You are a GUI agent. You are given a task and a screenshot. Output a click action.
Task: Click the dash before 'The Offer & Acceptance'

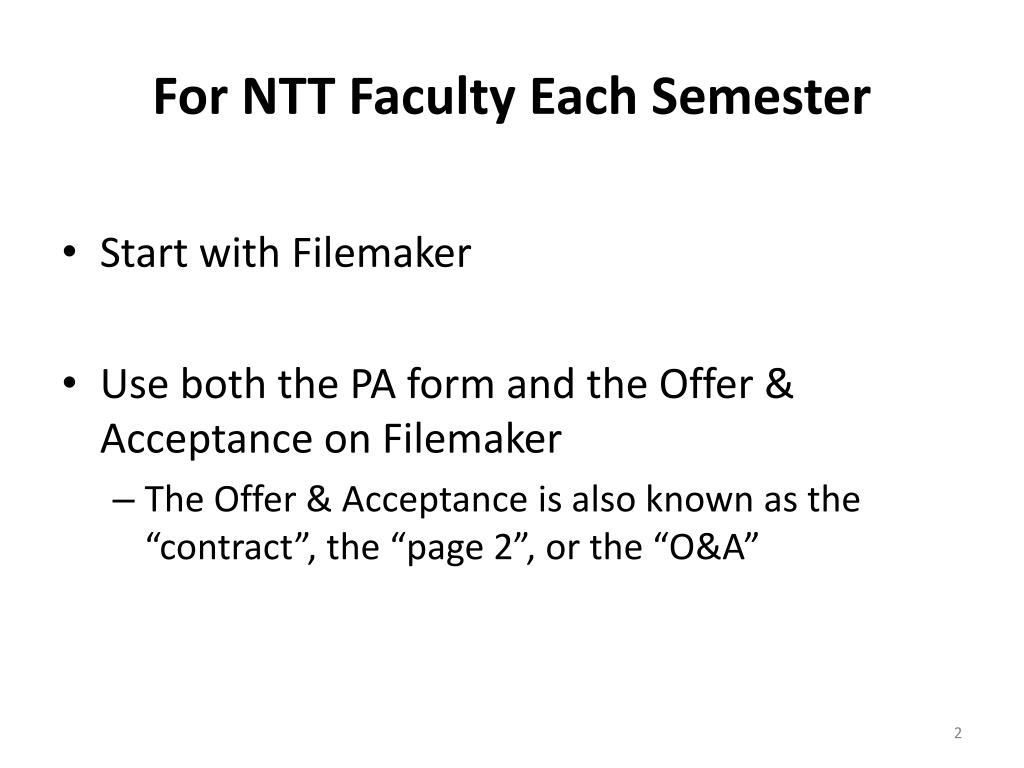point(123,500)
